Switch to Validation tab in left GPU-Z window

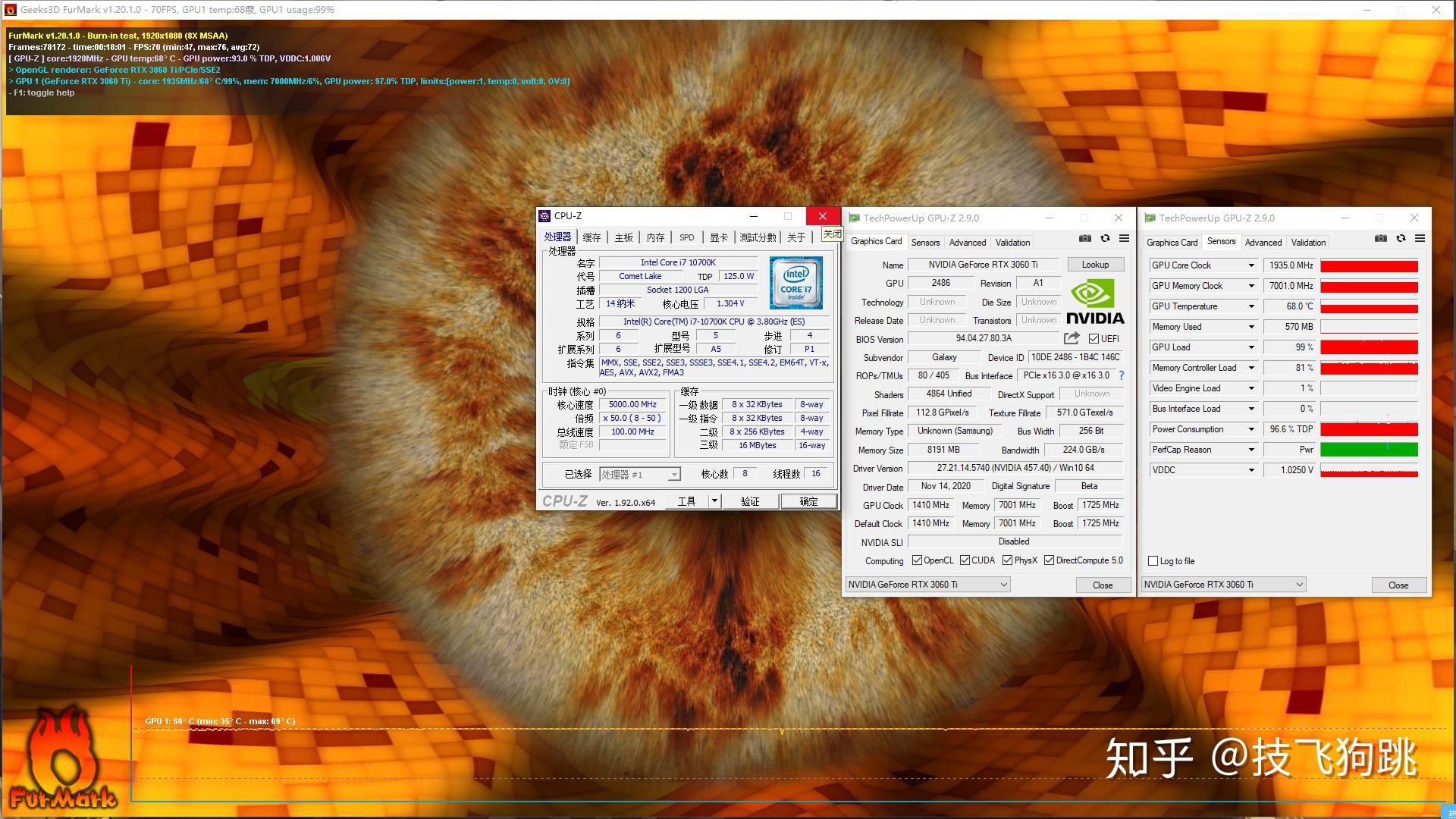click(1012, 243)
